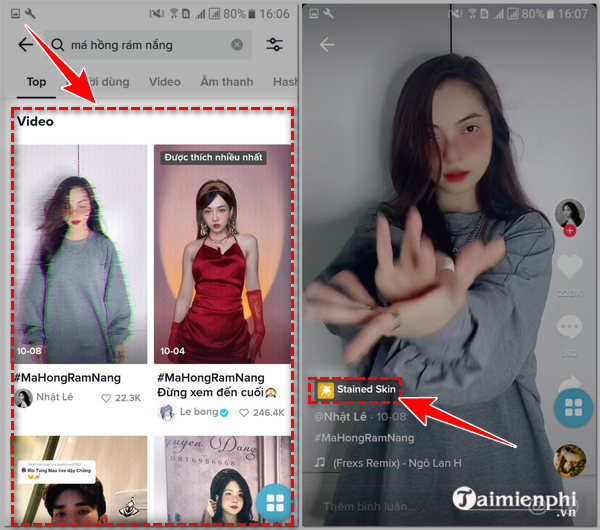600x530 pixels.
Task: Tap the heart icon beside 22.3K in results
Action: point(106,398)
